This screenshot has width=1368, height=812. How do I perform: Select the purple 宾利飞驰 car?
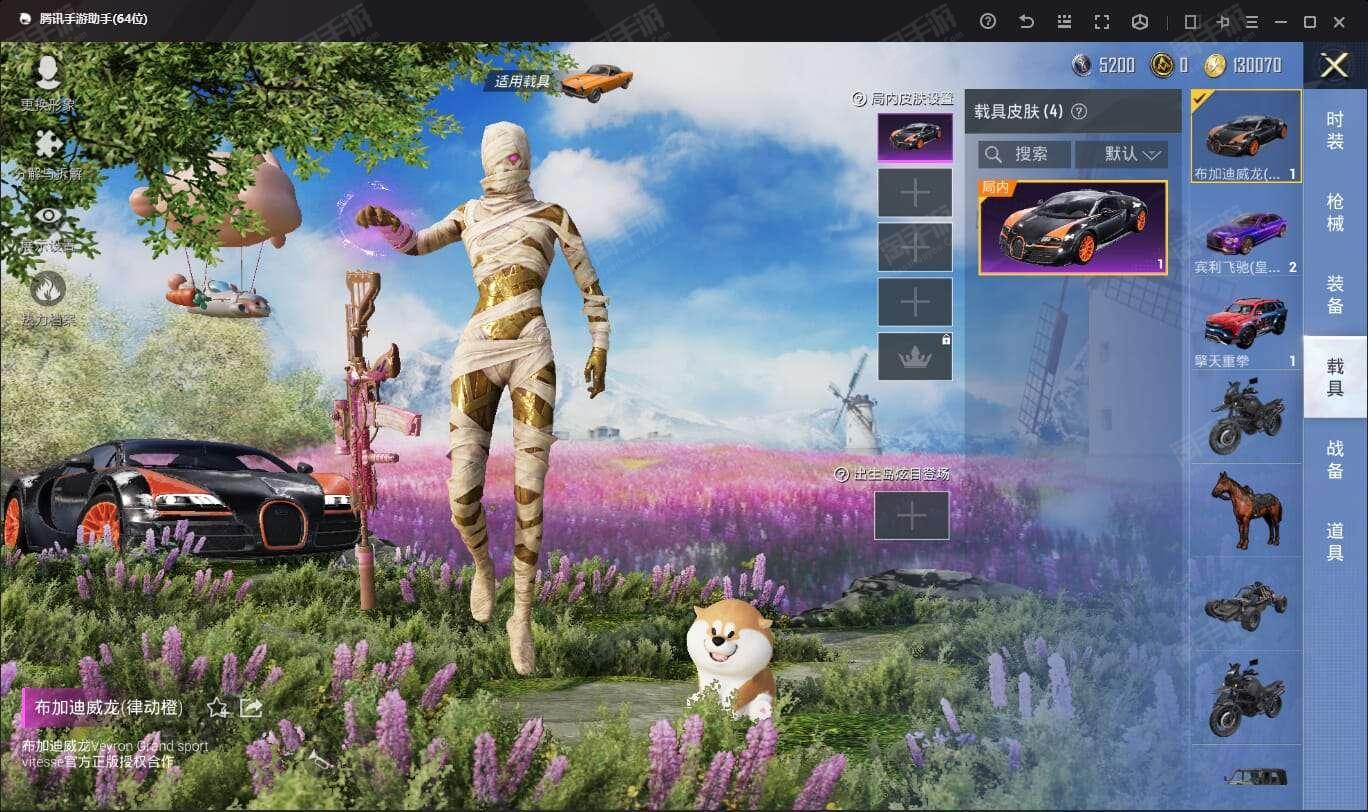pyautogui.click(x=1246, y=230)
